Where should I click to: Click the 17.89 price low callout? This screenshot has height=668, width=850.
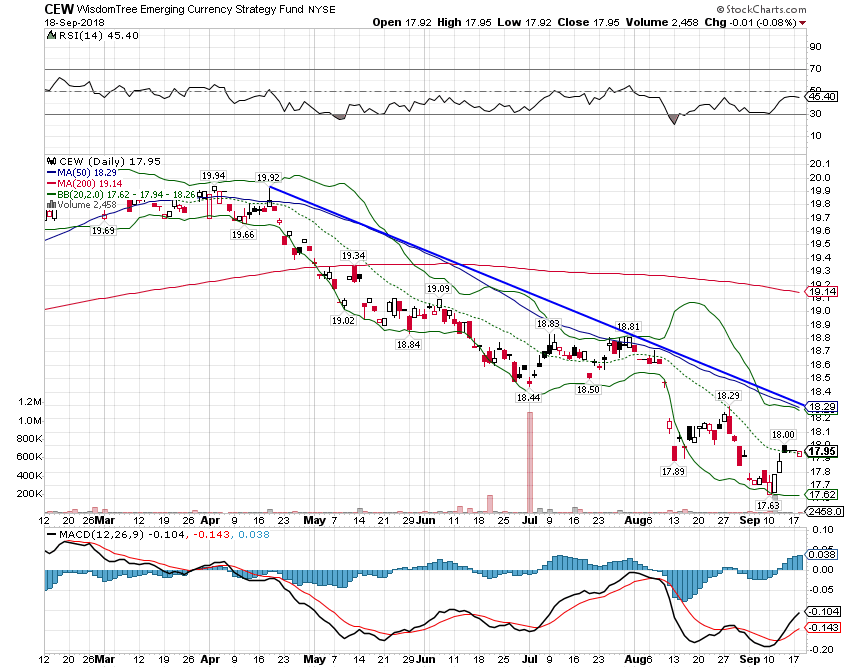tap(673, 472)
